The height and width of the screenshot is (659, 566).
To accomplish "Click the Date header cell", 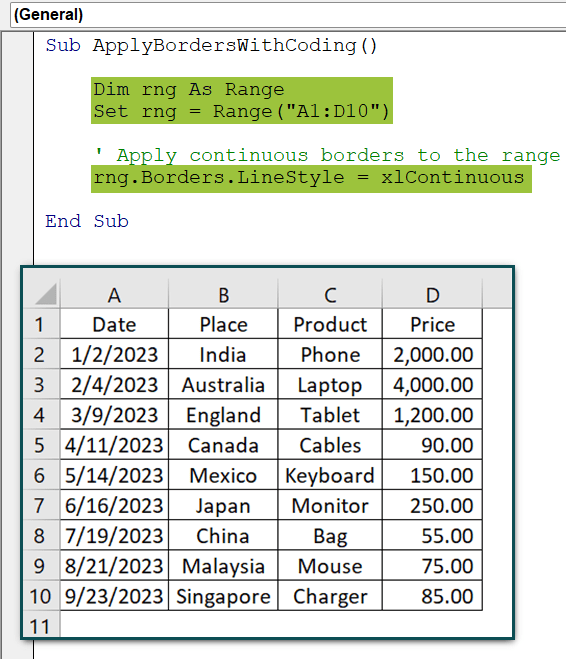I will point(114,324).
